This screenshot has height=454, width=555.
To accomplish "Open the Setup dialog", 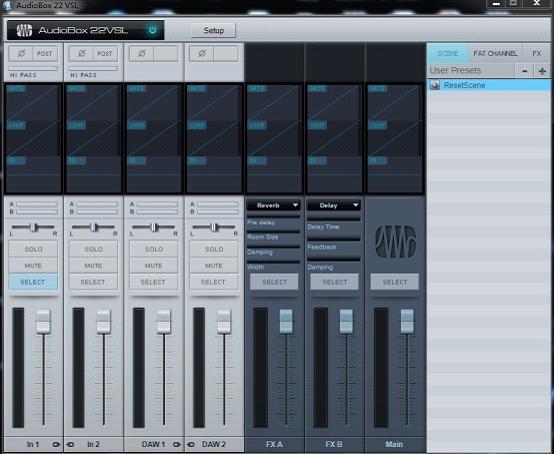I will pyautogui.click(x=213, y=30).
